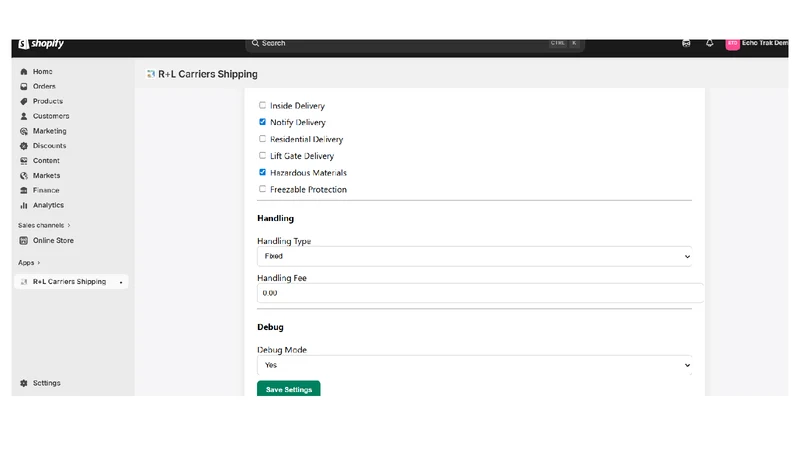This screenshot has width=800, height=450.
Task: Open Finance page
Action: point(46,190)
